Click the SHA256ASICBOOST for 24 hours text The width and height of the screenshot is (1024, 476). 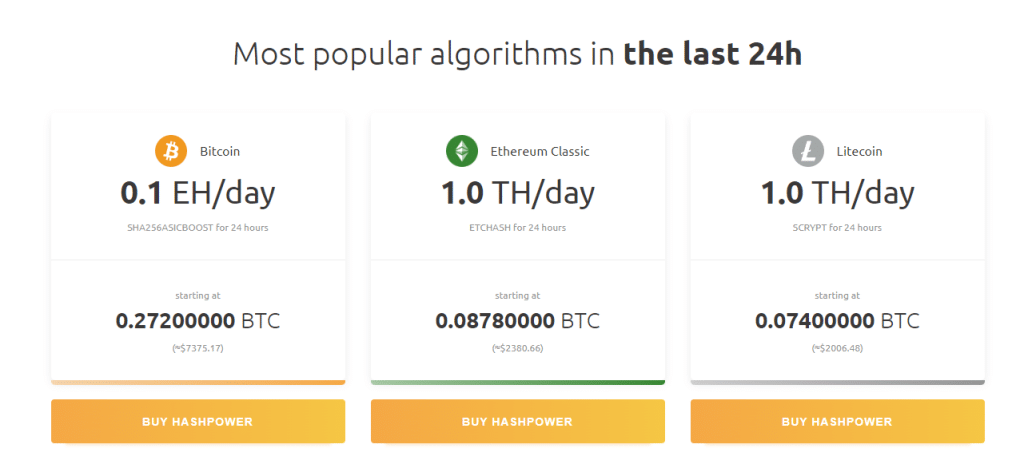pyautogui.click(x=197, y=227)
